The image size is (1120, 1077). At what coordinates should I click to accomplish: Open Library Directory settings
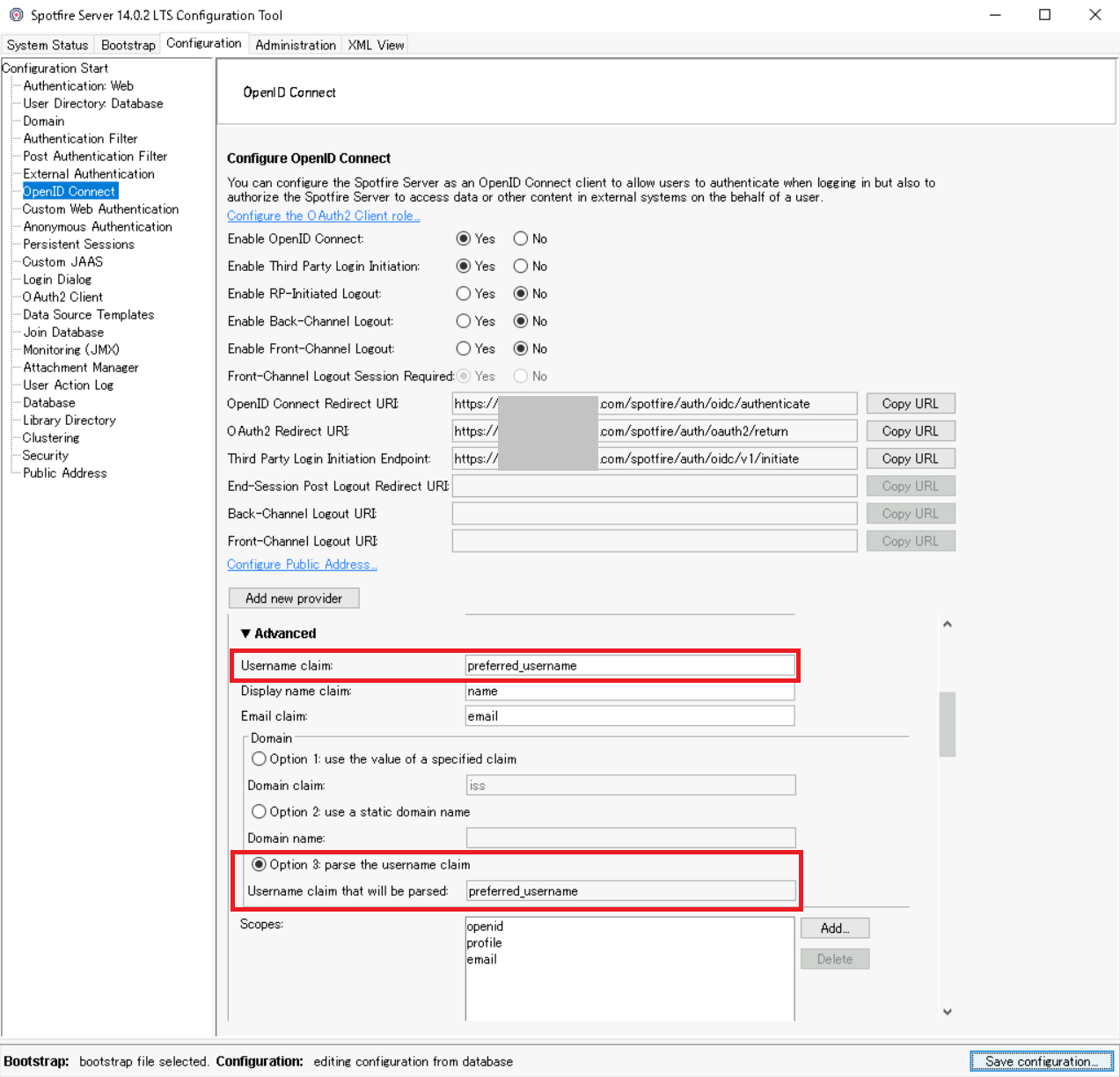pyautogui.click(x=70, y=420)
